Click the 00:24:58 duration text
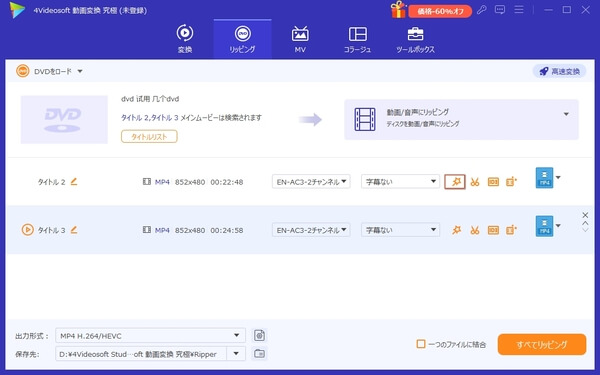 [227, 230]
